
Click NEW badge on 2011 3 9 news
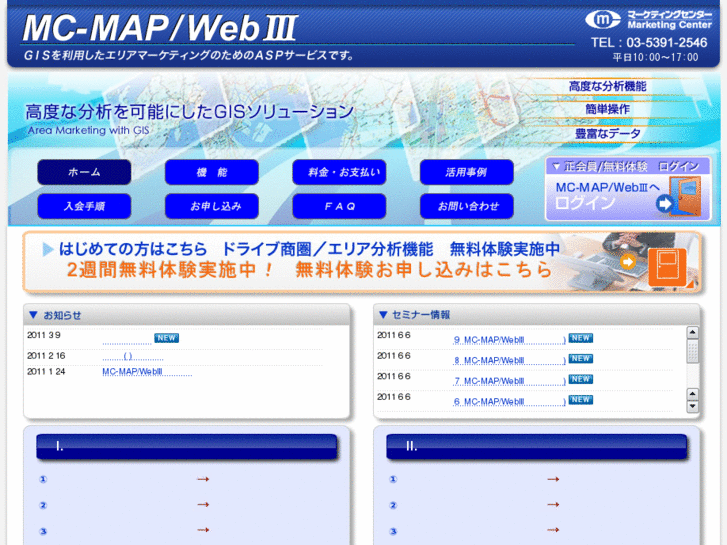[166, 338]
